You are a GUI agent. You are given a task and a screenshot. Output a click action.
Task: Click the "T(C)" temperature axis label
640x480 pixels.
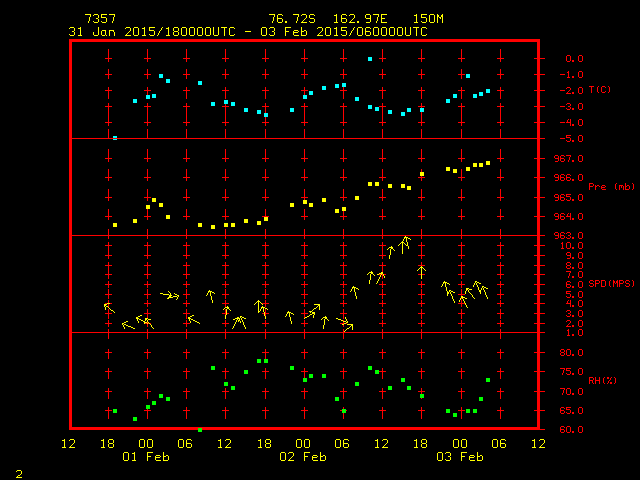click(599, 90)
